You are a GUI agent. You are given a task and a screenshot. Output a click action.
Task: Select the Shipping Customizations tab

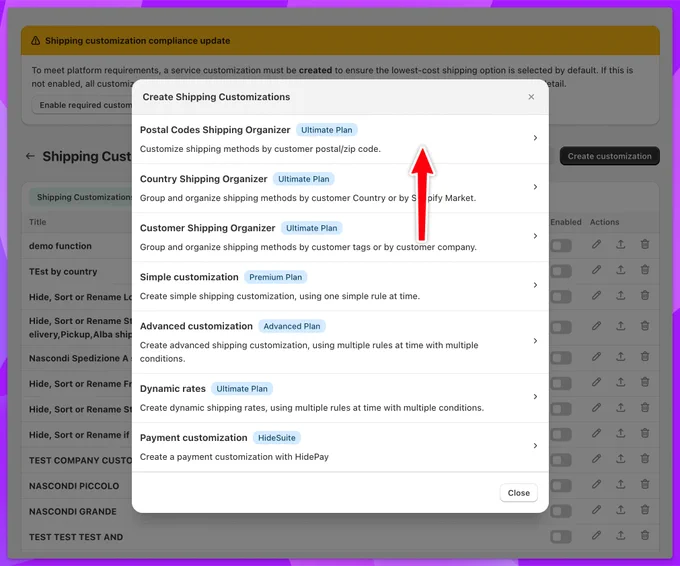point(81,197)
